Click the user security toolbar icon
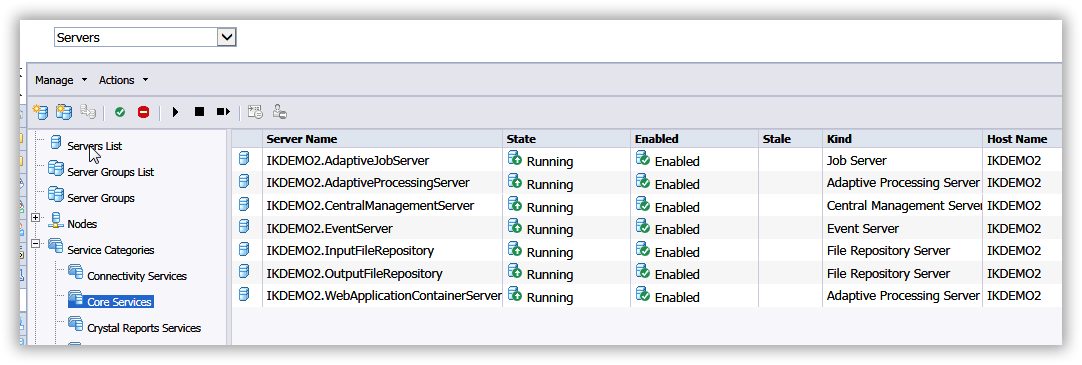Screen dimensions: 1082x365 (x=279, y=112)
